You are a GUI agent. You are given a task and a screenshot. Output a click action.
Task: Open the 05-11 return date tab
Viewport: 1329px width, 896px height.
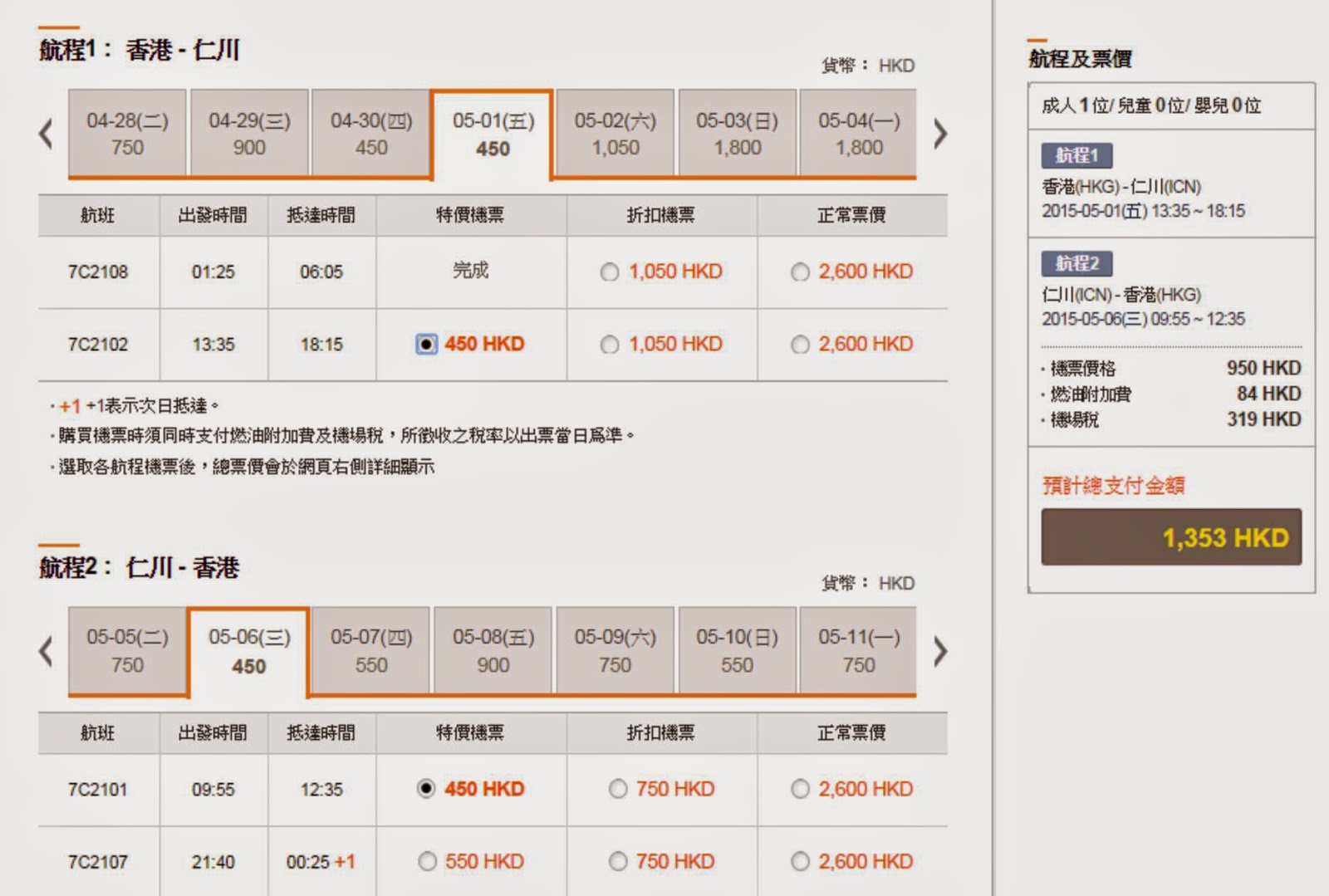[x=858, y=651]
